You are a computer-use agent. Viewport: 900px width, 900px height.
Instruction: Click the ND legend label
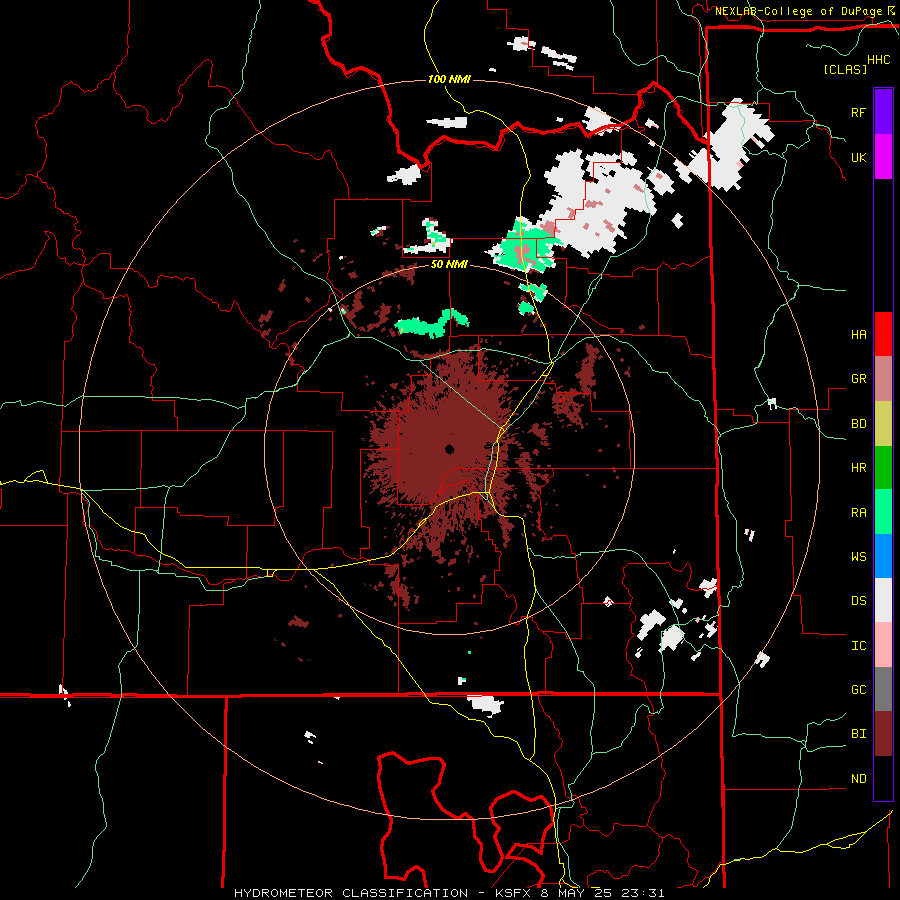tap(858, 779)
